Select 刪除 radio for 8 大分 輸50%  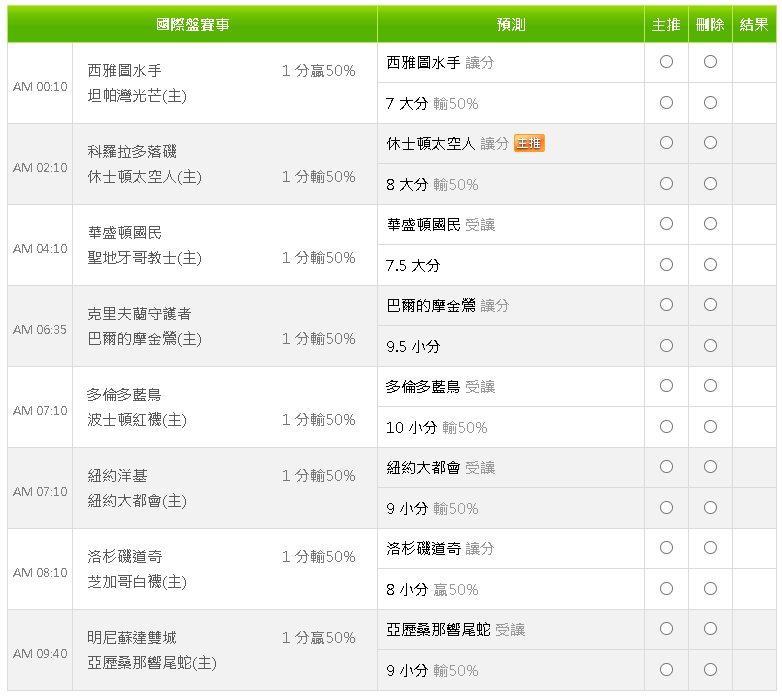710,184
